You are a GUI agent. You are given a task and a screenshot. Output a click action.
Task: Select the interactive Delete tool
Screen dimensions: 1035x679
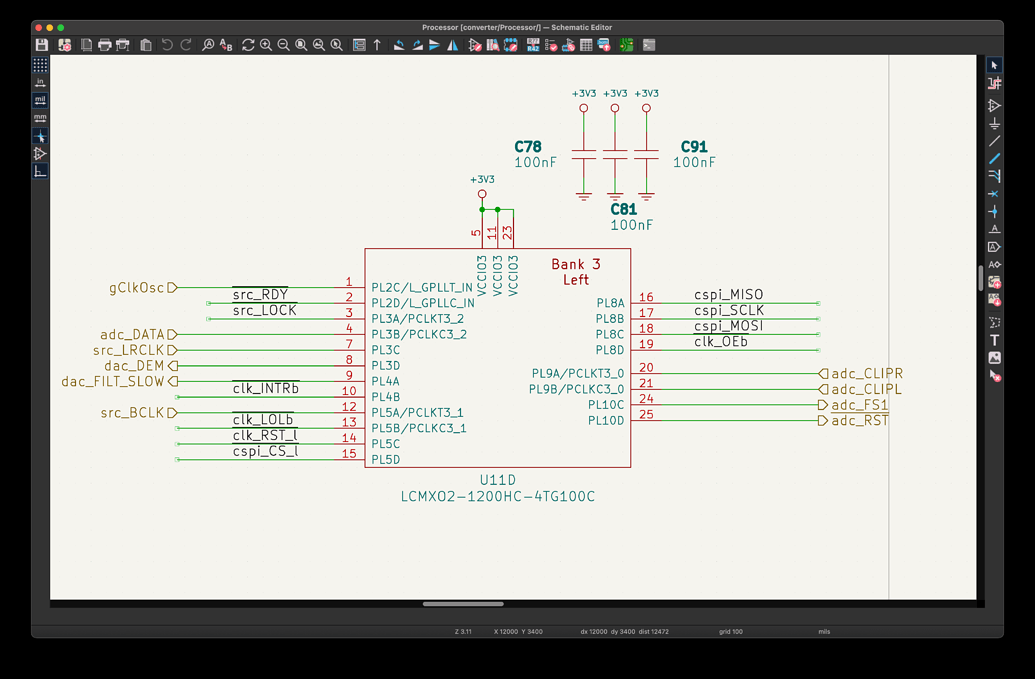(x=994, y=376)
